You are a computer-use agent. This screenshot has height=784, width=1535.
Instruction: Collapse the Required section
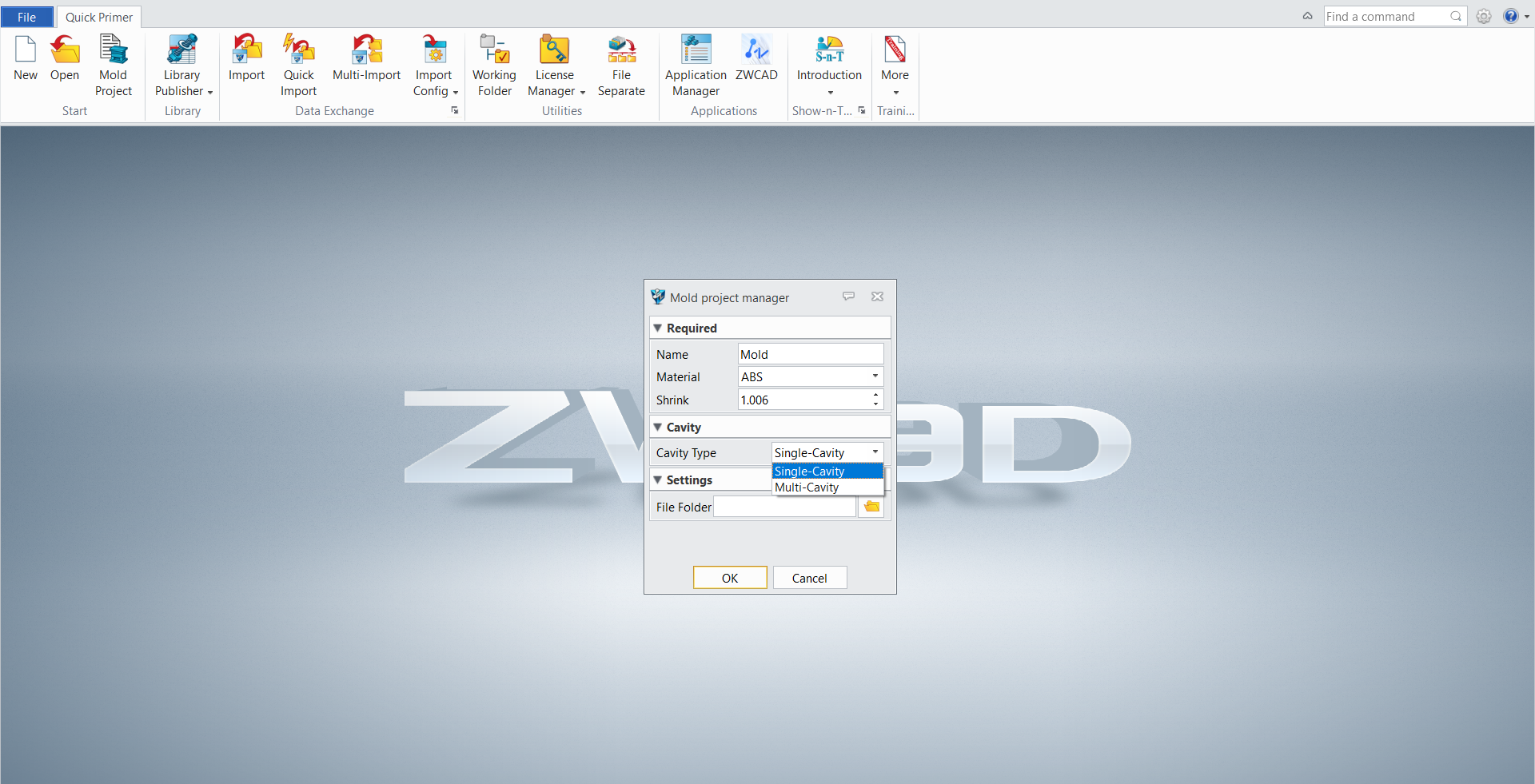(658, 328)
